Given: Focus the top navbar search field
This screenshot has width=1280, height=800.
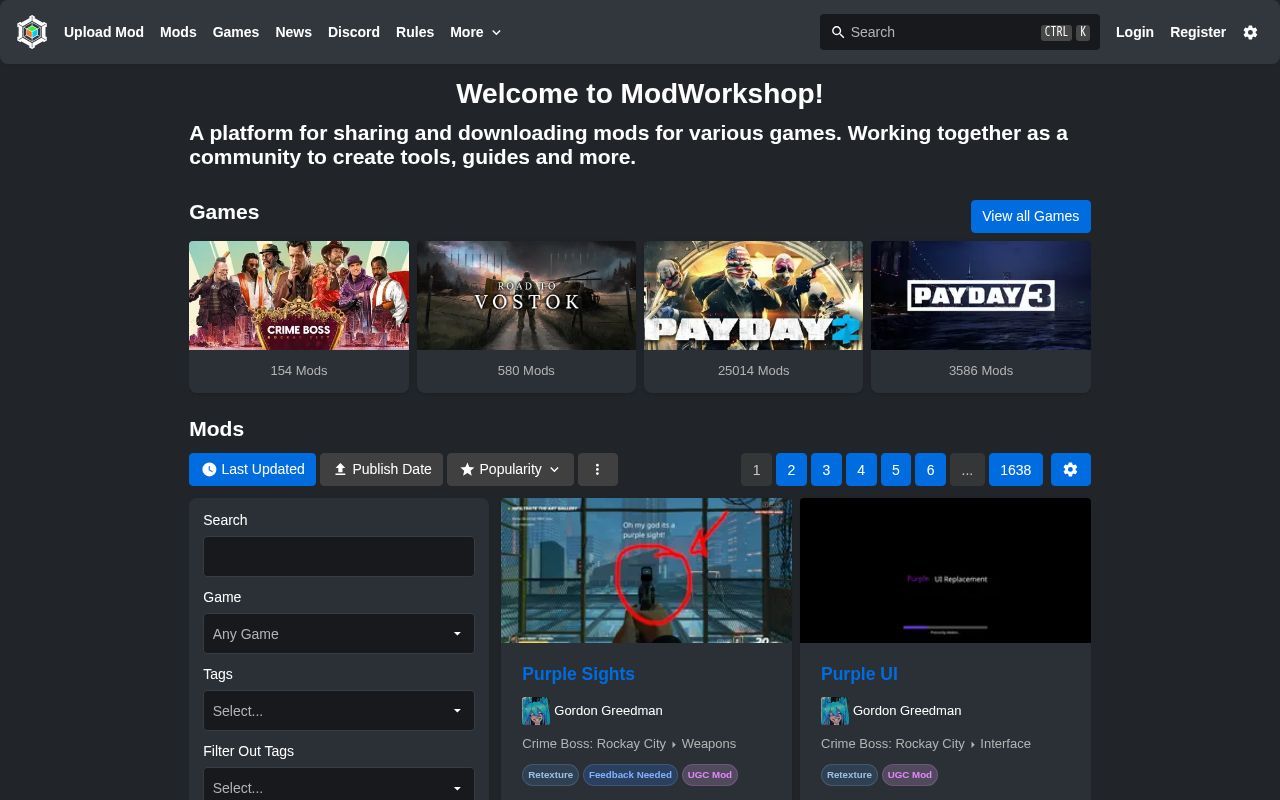Looking at the screenshot, I should 960,32.
